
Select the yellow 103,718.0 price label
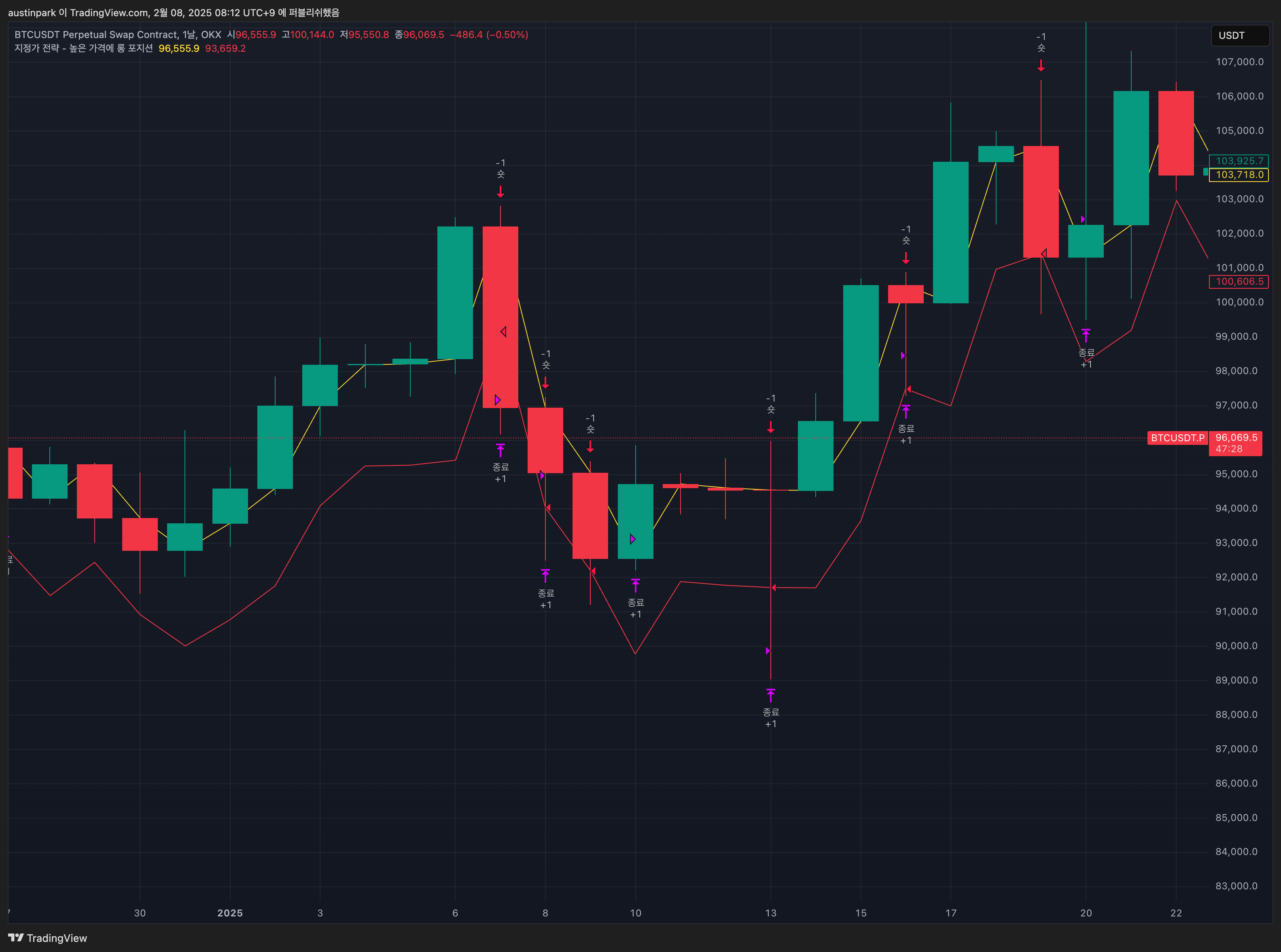coord(1239,175)
